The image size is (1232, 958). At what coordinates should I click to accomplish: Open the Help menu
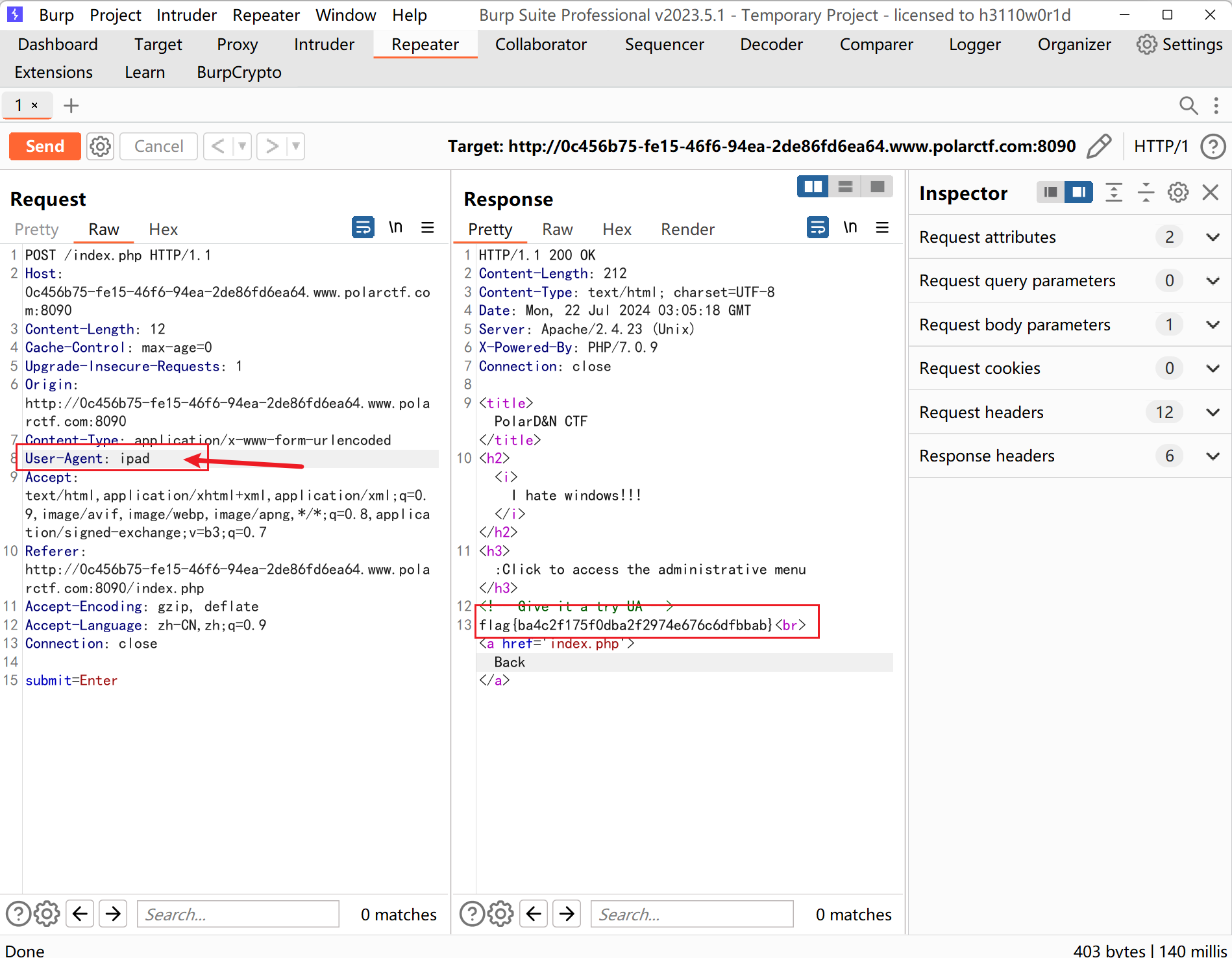click(x=409, y=15)
